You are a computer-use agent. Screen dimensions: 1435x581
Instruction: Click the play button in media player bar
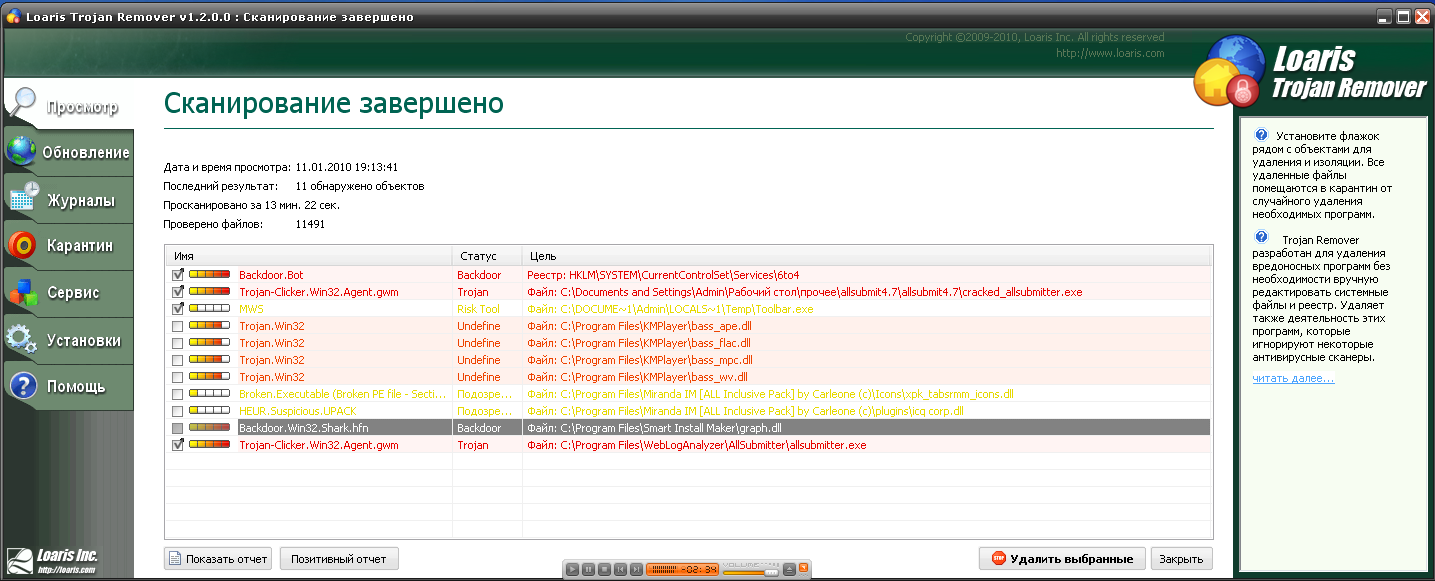click(572, 569)
